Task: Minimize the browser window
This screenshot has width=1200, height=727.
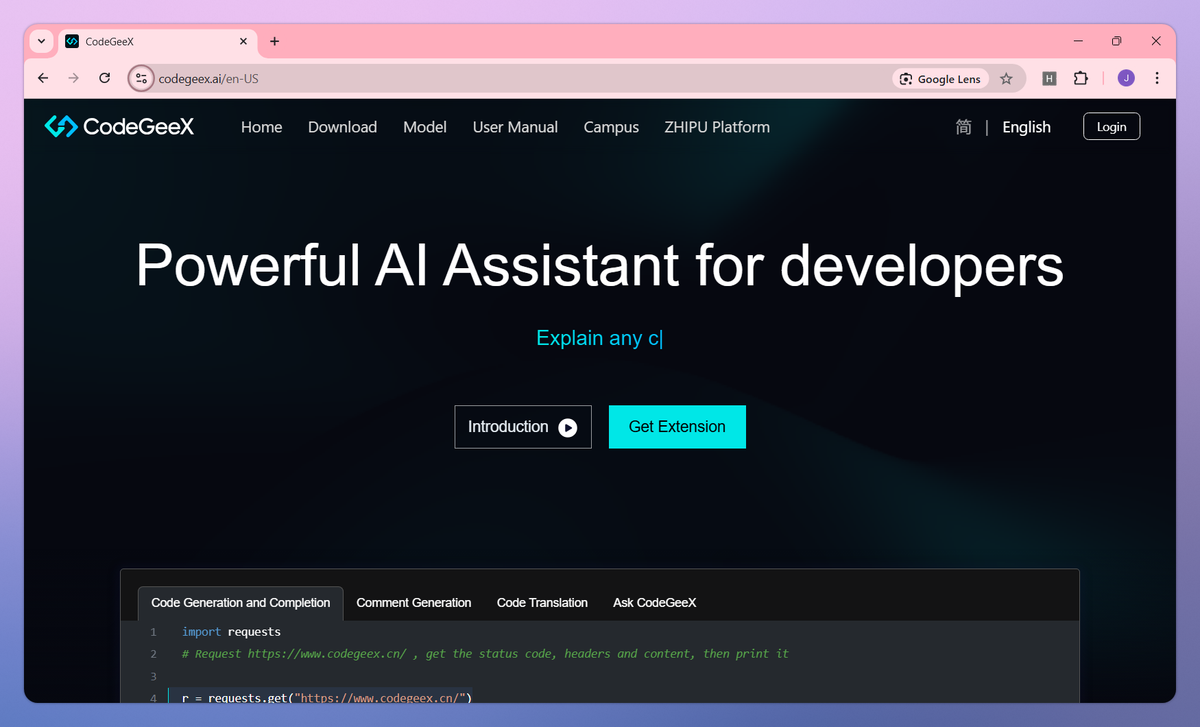Action: [1078, 41]
